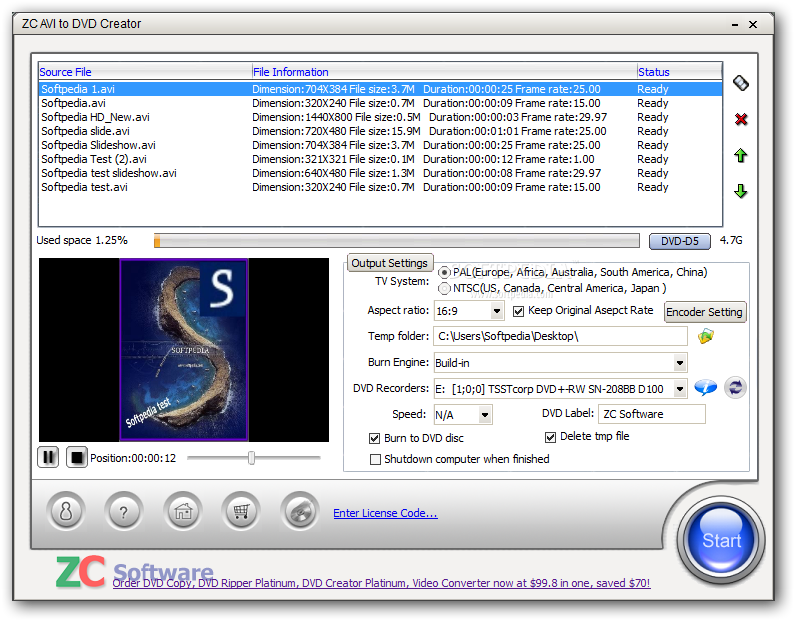Enable Shutdown computer when finished
Image resolution: width=795 pixels, height=621 pixels.
pyautogui.click(x=375, y=459)
